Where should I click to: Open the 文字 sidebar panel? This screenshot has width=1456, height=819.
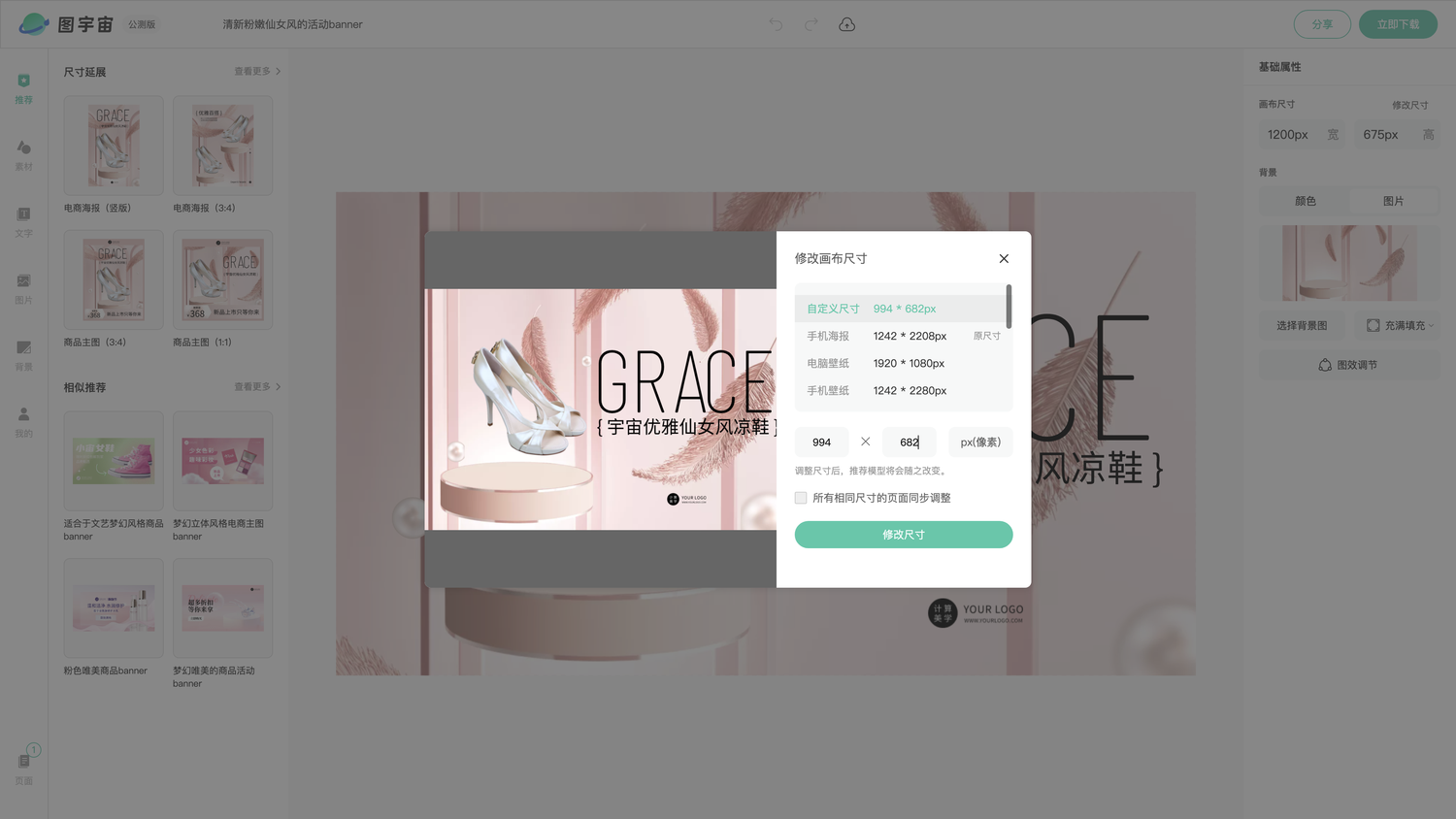pyautogui.click(x=24, y=221)
